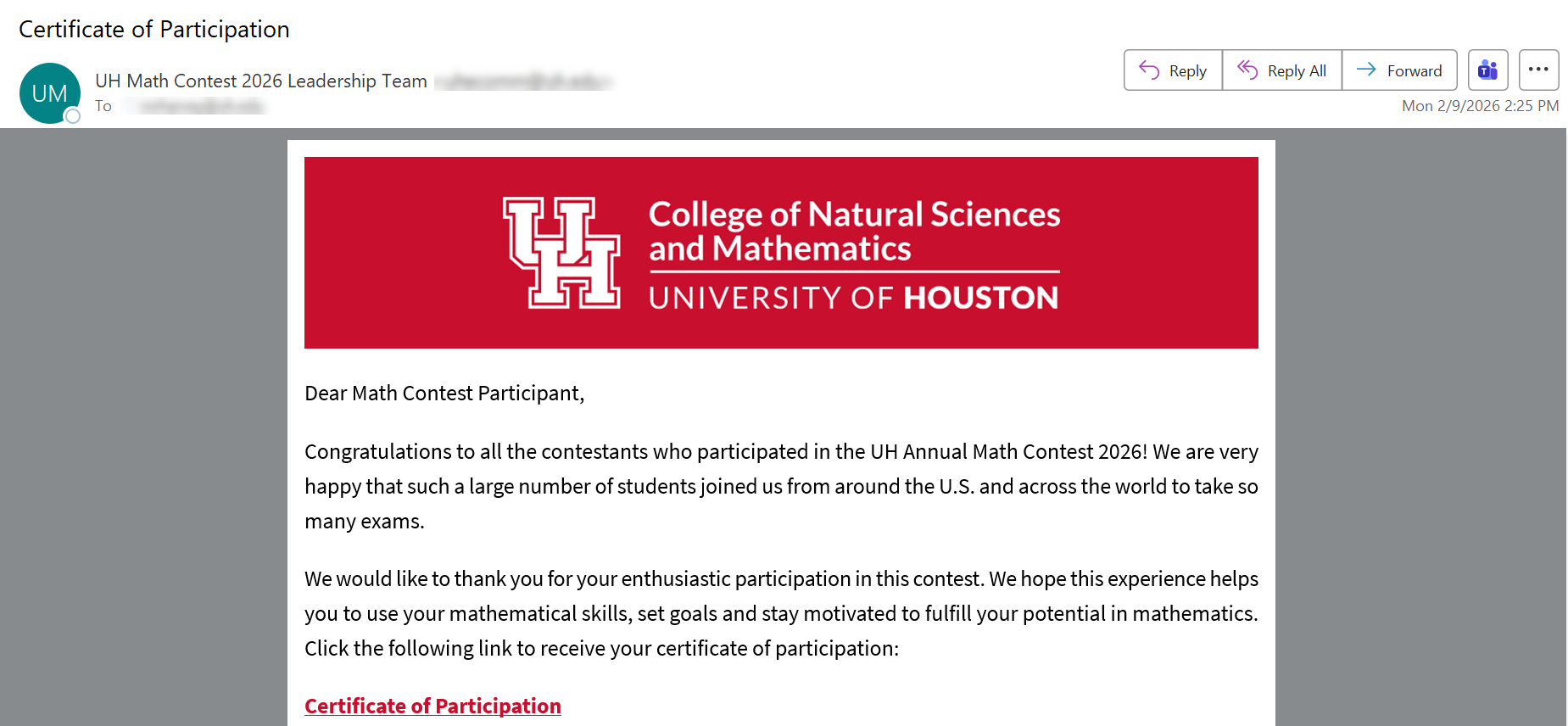Viewport: 1568px width, 726px height.
Task: Click the Dear Math Contest Participant greeting
Action: [444, 394]
